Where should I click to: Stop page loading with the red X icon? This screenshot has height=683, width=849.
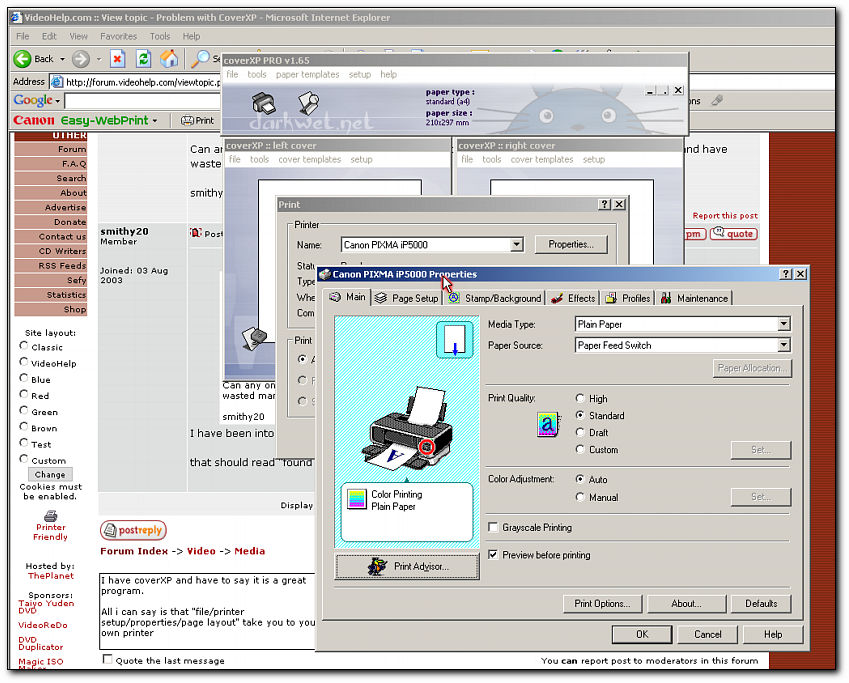pyautogui.click(x=117, y=58)
